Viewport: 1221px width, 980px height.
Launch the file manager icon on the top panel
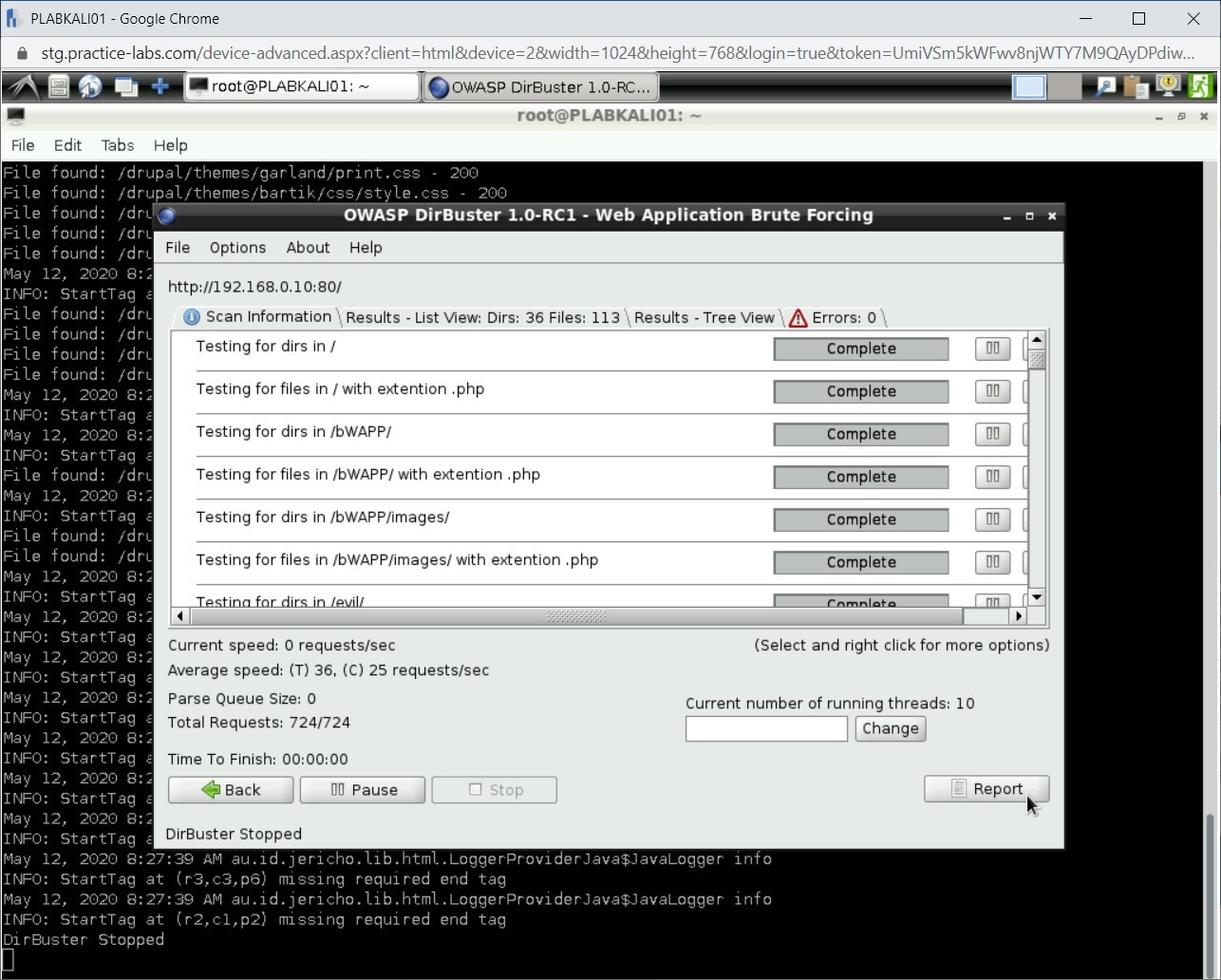pos(57,85)
